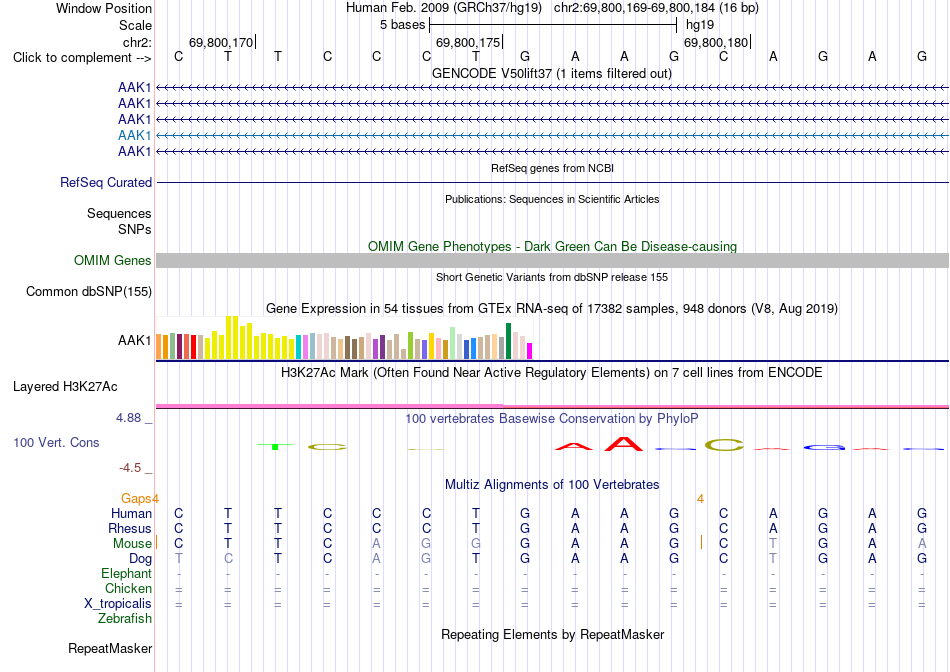Click the large olive C PhyloP letter

tap(724, 445)
